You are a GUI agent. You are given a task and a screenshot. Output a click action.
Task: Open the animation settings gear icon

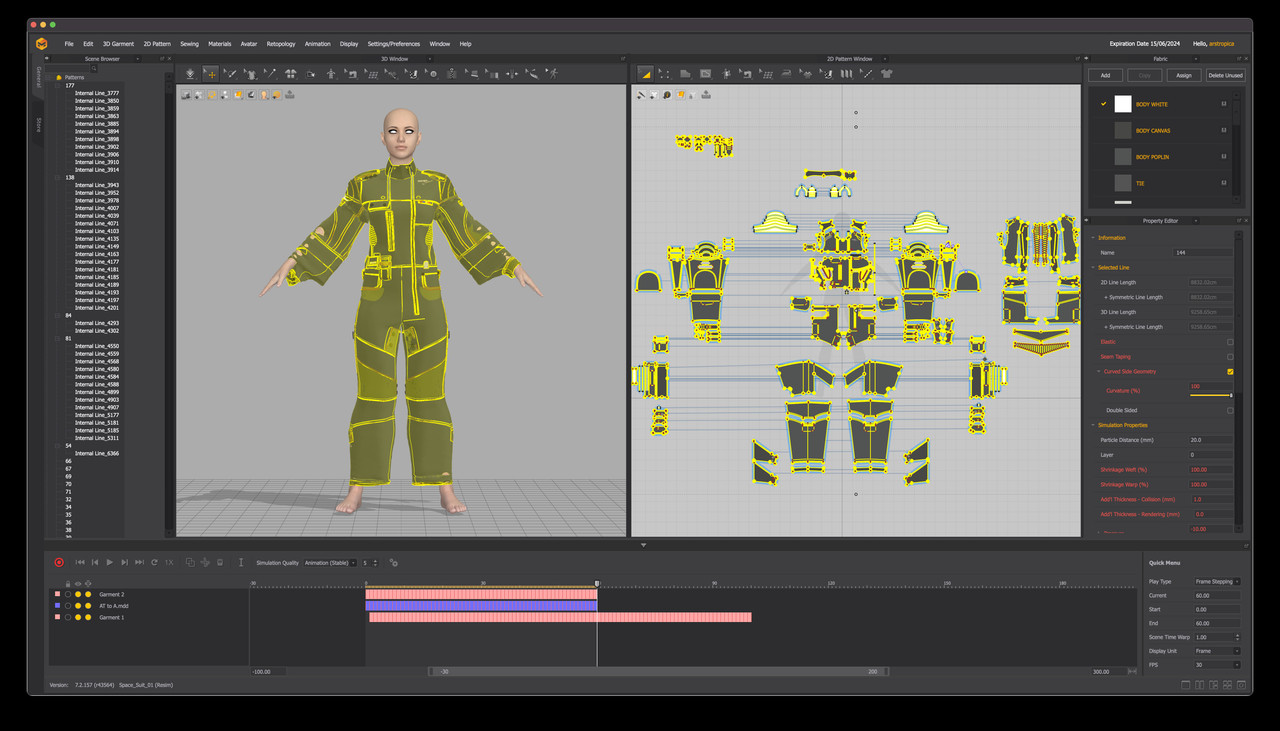pos(393,563)
